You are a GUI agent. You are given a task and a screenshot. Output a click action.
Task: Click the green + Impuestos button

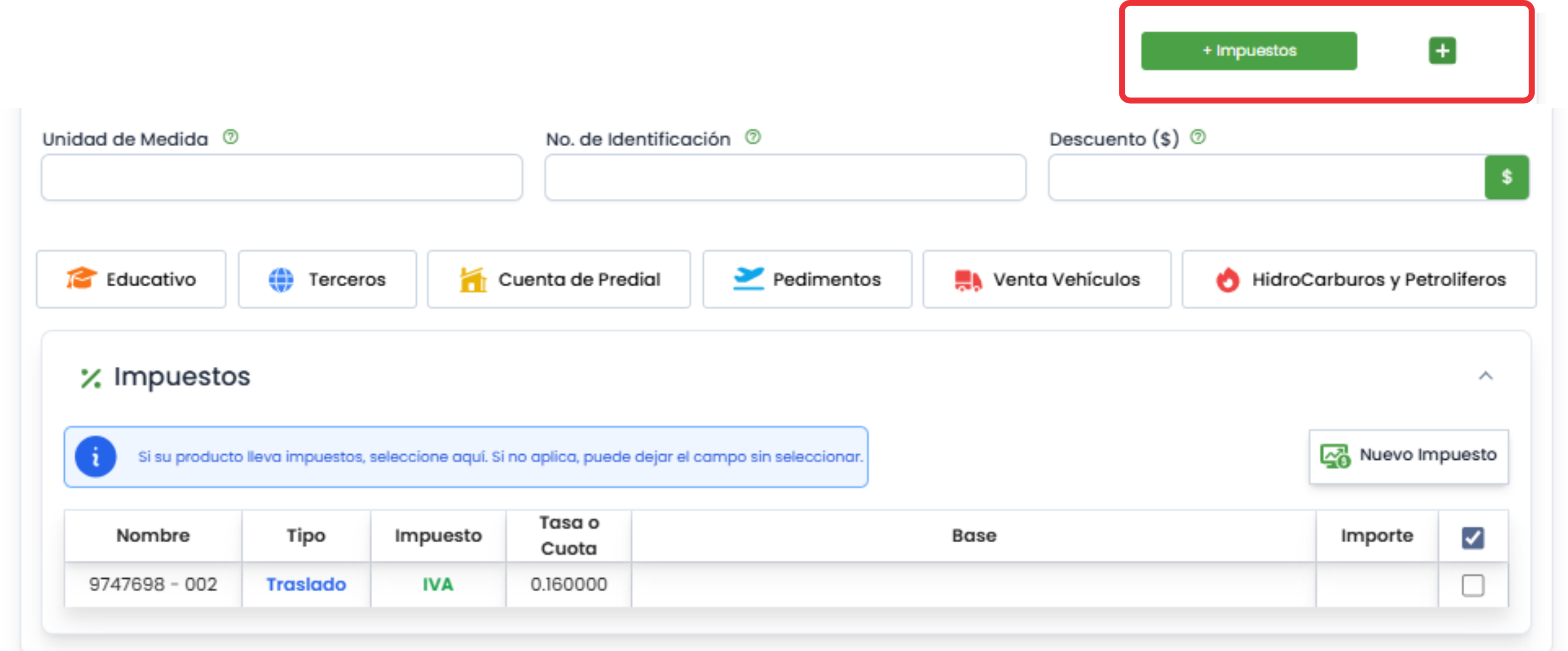(1248, 51)
